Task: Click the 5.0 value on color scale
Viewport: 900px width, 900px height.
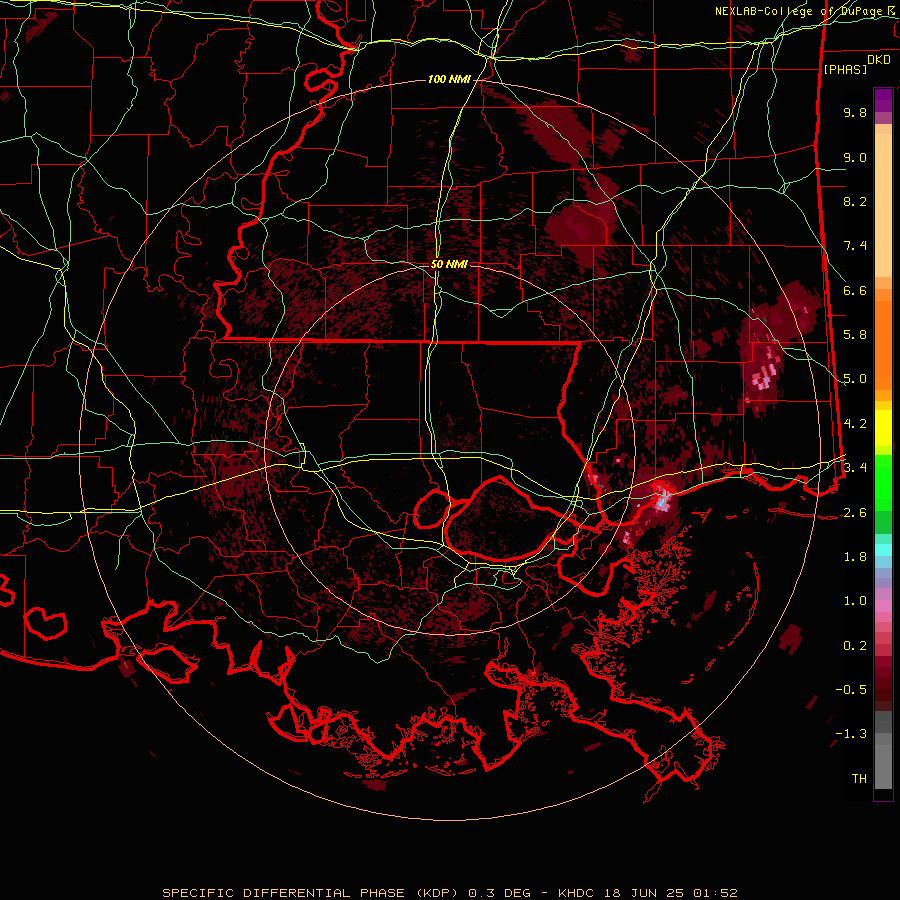Action: pyautogui.click(x=855, y=379)
